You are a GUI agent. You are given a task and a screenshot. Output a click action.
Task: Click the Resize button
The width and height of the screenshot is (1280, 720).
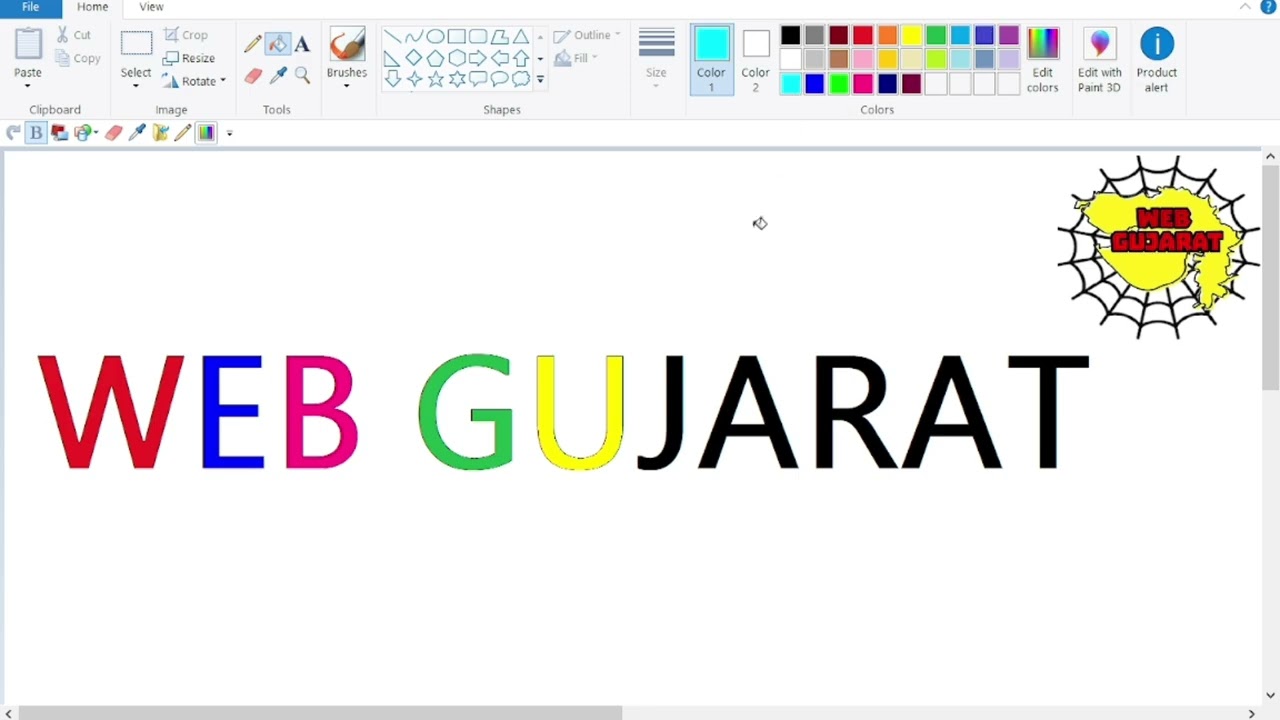coord(189,58)
